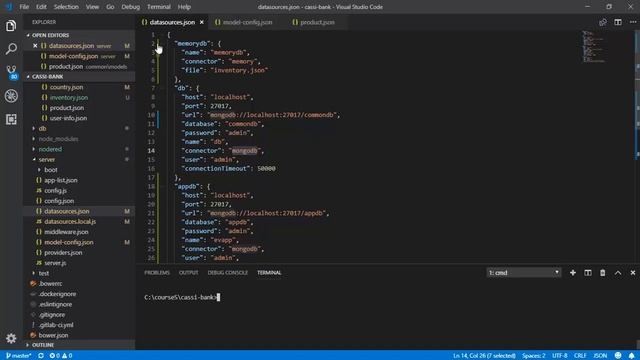Change line endings via CRLF item
This screenshot has height=360, width=640.
(x=580, y=356)
